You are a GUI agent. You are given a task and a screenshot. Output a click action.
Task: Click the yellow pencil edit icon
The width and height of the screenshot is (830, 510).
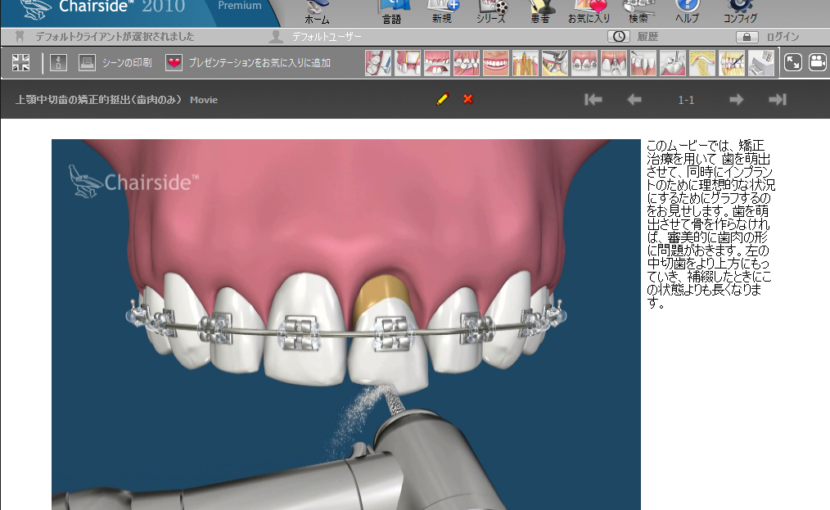(x=443, y=99)
